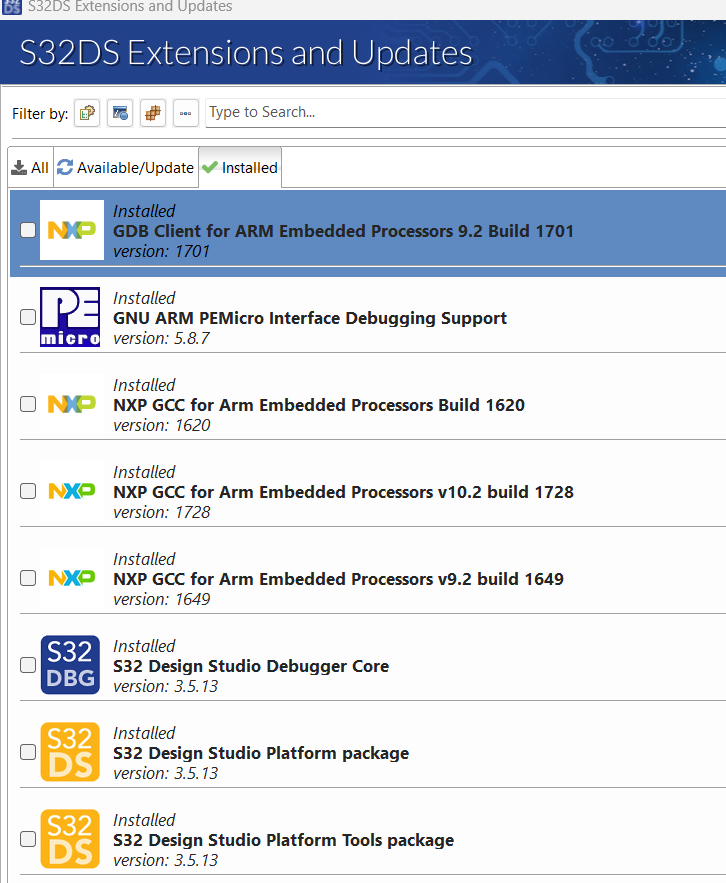Click the first filter icon beside 'Filter by'
The width and height of the screenshot is (726, 883).
pyautogui.click(x=87, y=113)
